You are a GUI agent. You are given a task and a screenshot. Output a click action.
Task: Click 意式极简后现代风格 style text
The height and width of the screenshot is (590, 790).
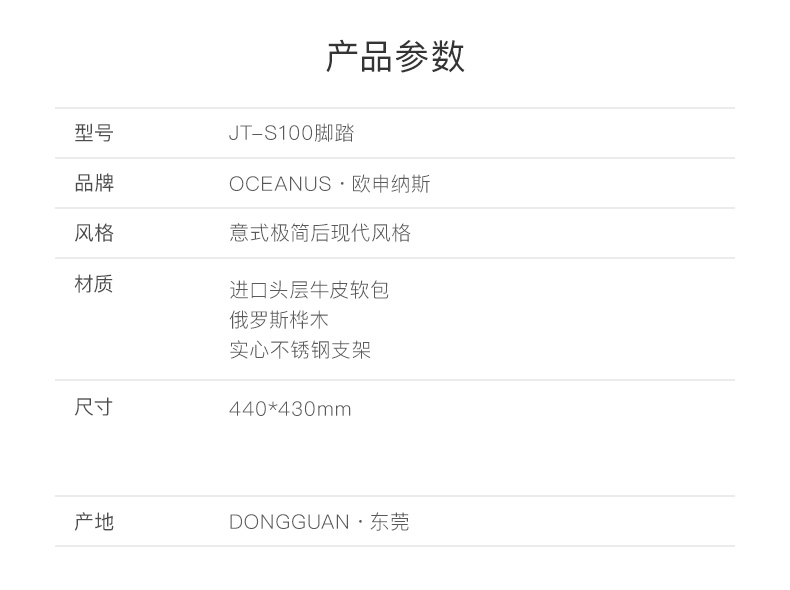point(320,233)
